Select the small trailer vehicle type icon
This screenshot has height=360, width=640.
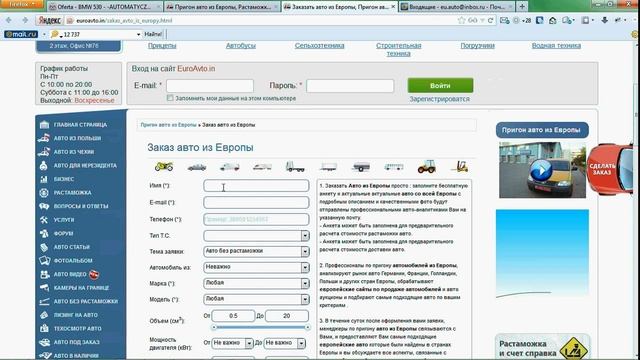tap(361, 167)
